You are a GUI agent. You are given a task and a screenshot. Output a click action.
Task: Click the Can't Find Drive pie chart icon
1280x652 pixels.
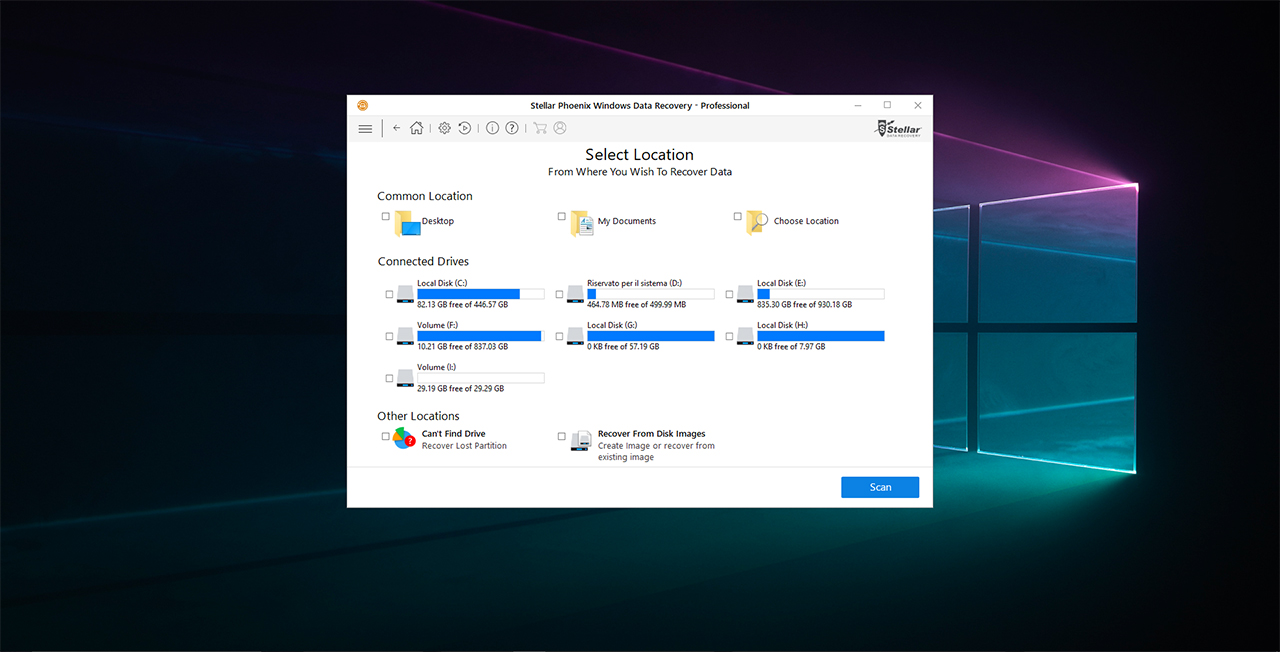point(404,438)
